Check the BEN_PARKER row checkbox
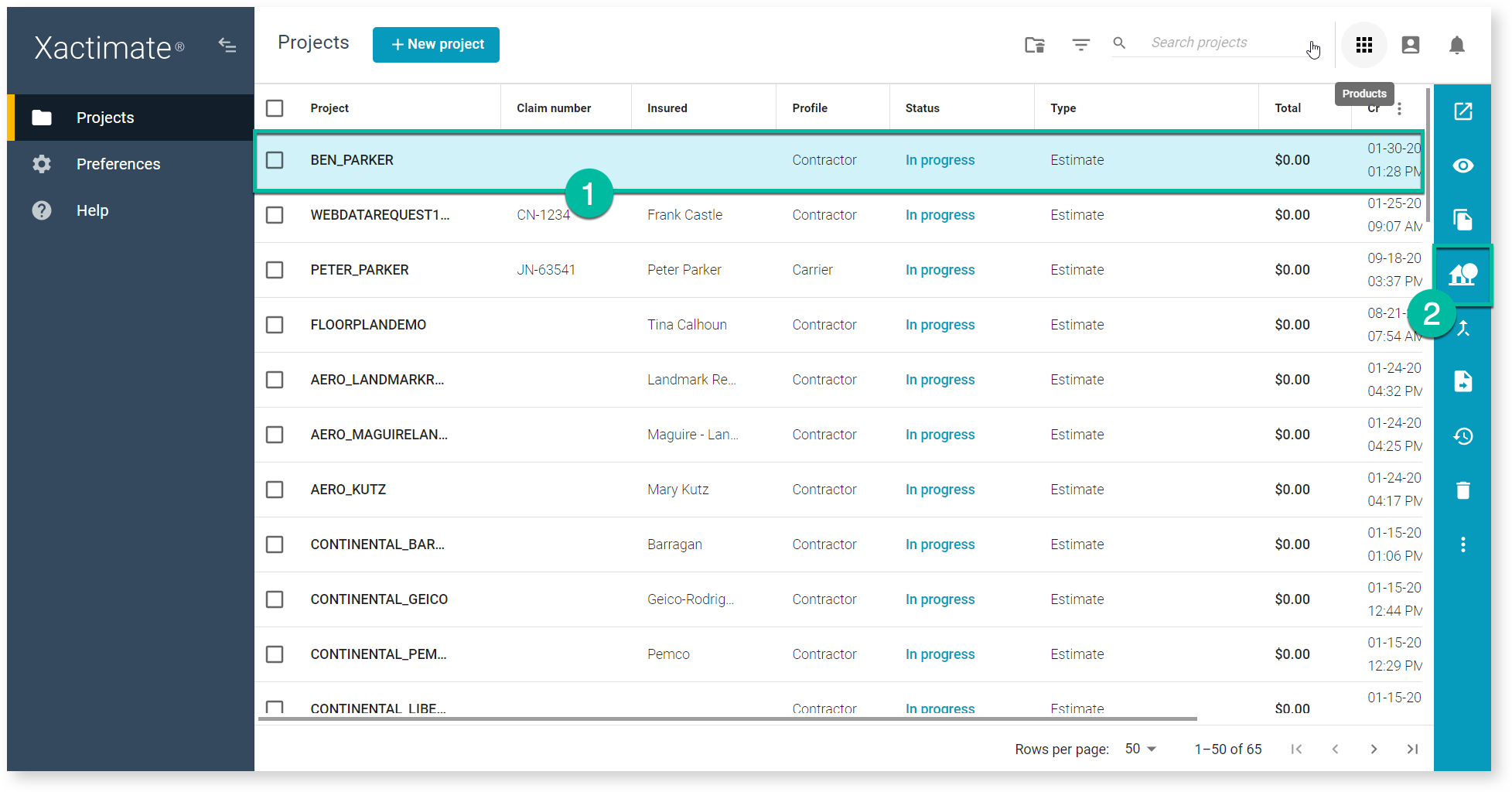This screenshot has width=1512, height=792. pos(275,160)
